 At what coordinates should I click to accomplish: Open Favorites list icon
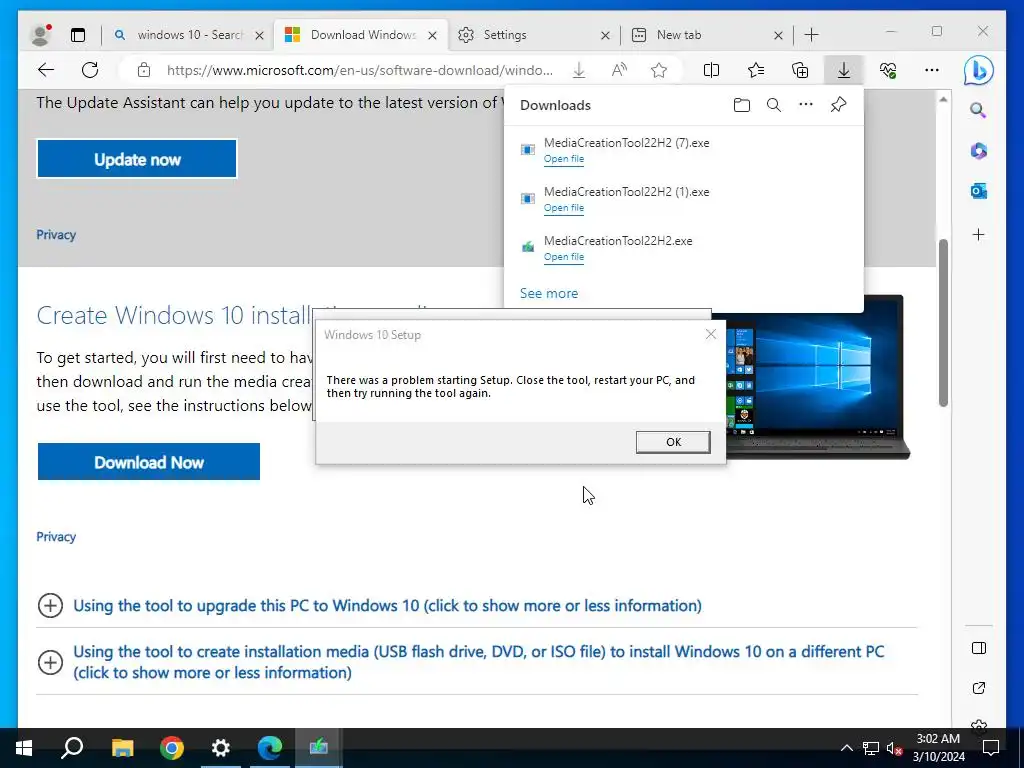(x=756, y=70)
